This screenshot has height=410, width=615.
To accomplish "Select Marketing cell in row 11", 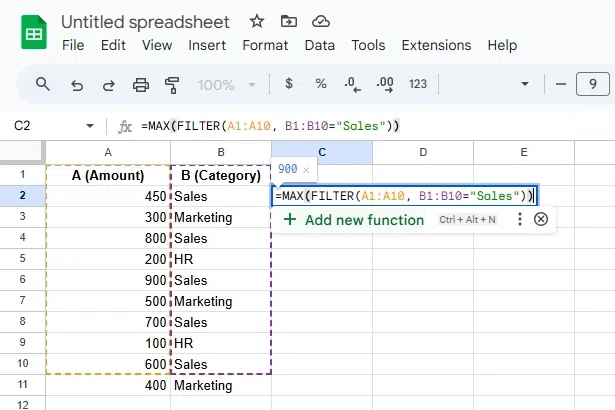I will pos(221,385).
